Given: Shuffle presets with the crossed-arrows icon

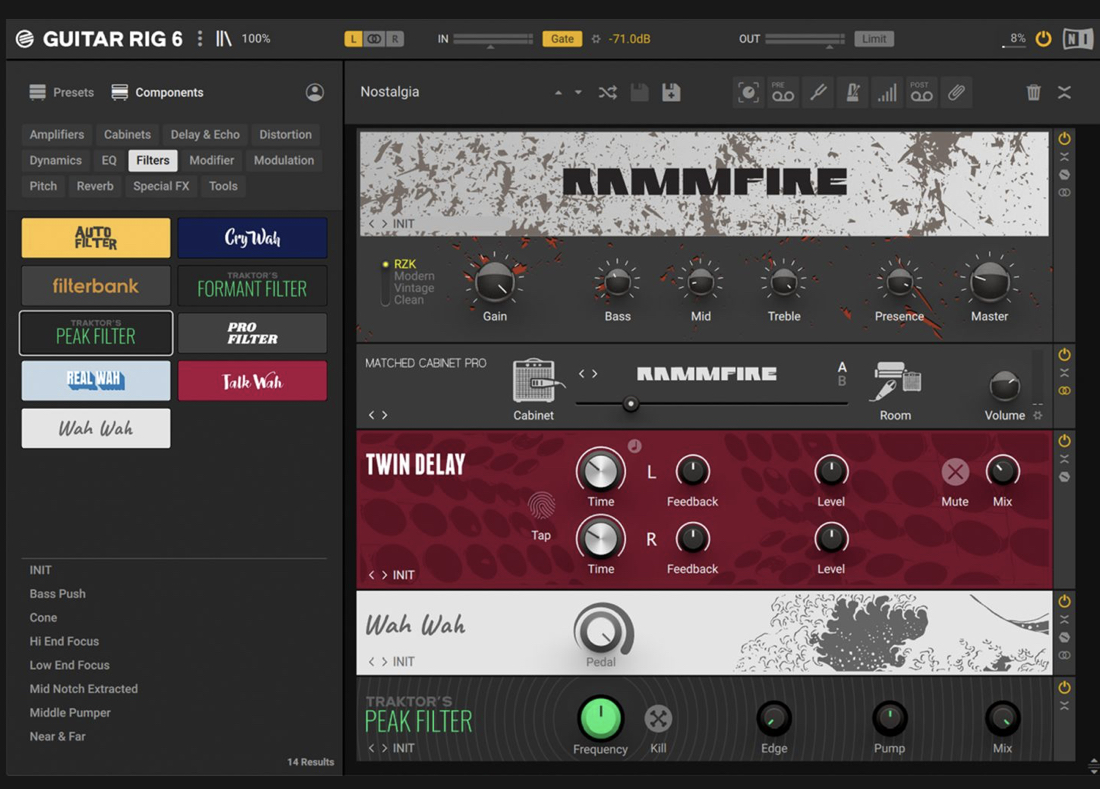Looking at the screenshot, I should tap(608, 93).
